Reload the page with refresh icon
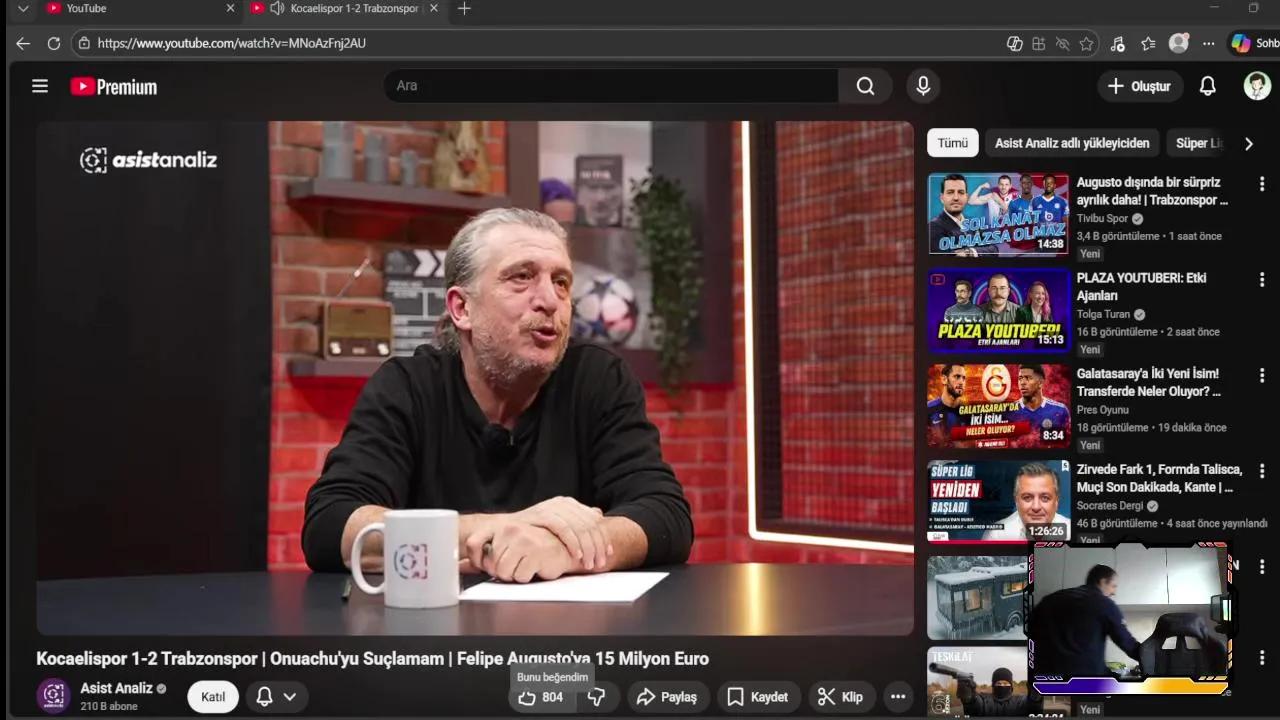1280x720 pixels. click(54, 43)
